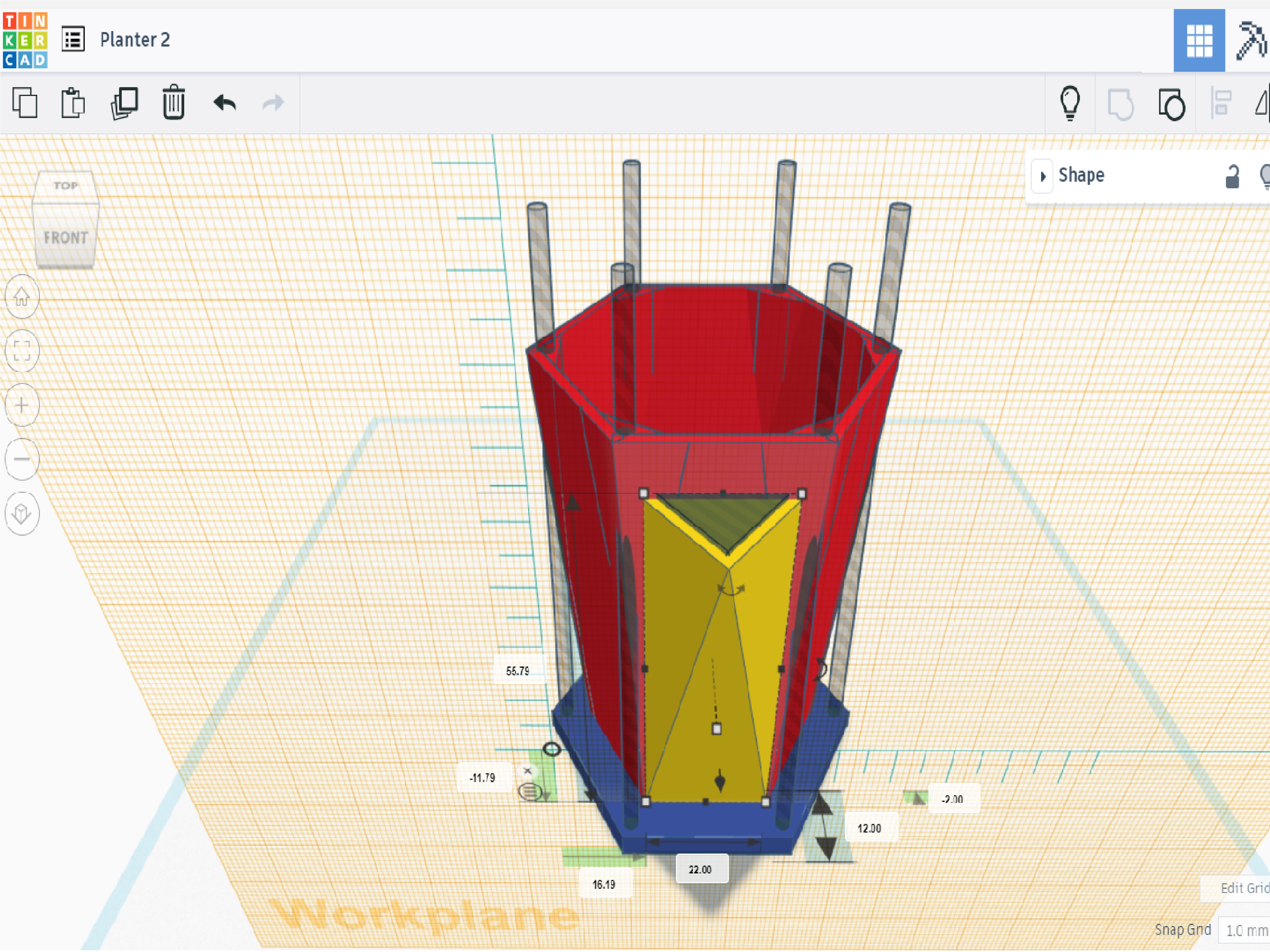
Task: Click Fit all in view button
Action: (22, 351)
